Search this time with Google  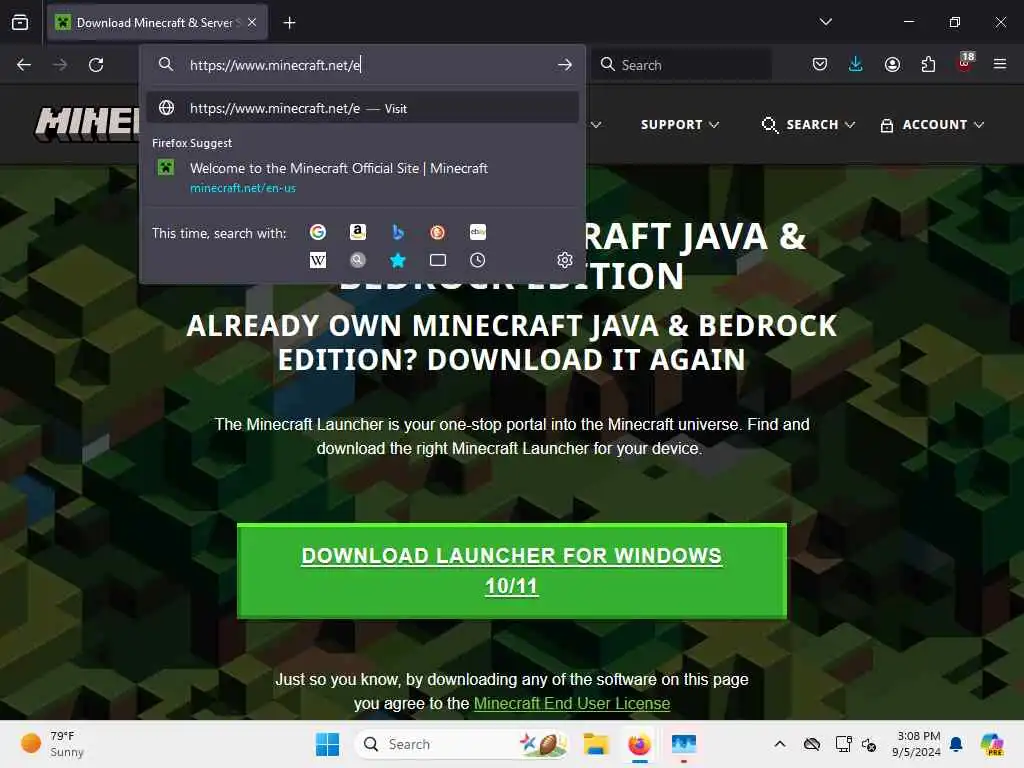pyautogui.click(x=318, y=232)
